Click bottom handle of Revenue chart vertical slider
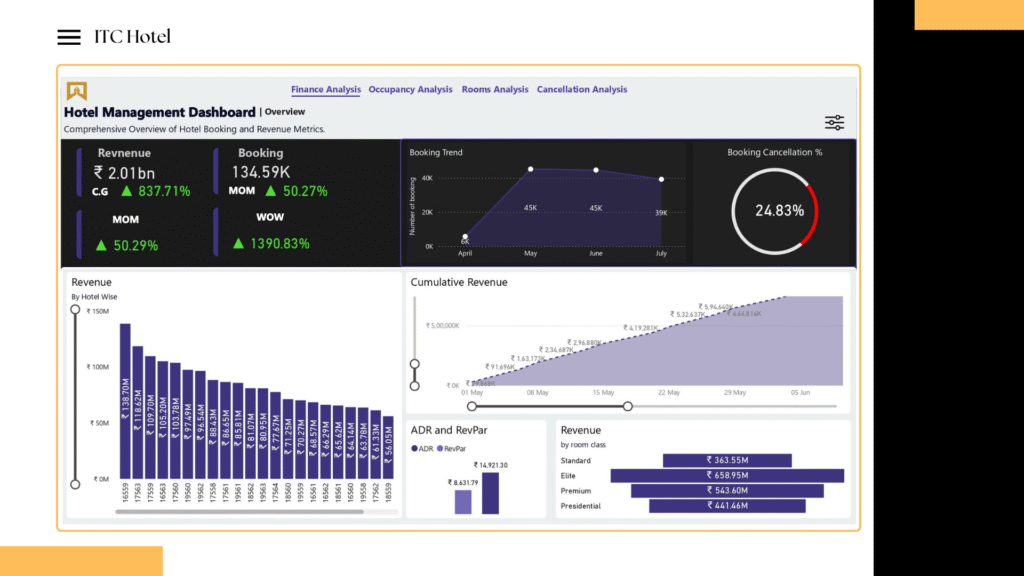 pyautogui.click(x=75, y=484)
